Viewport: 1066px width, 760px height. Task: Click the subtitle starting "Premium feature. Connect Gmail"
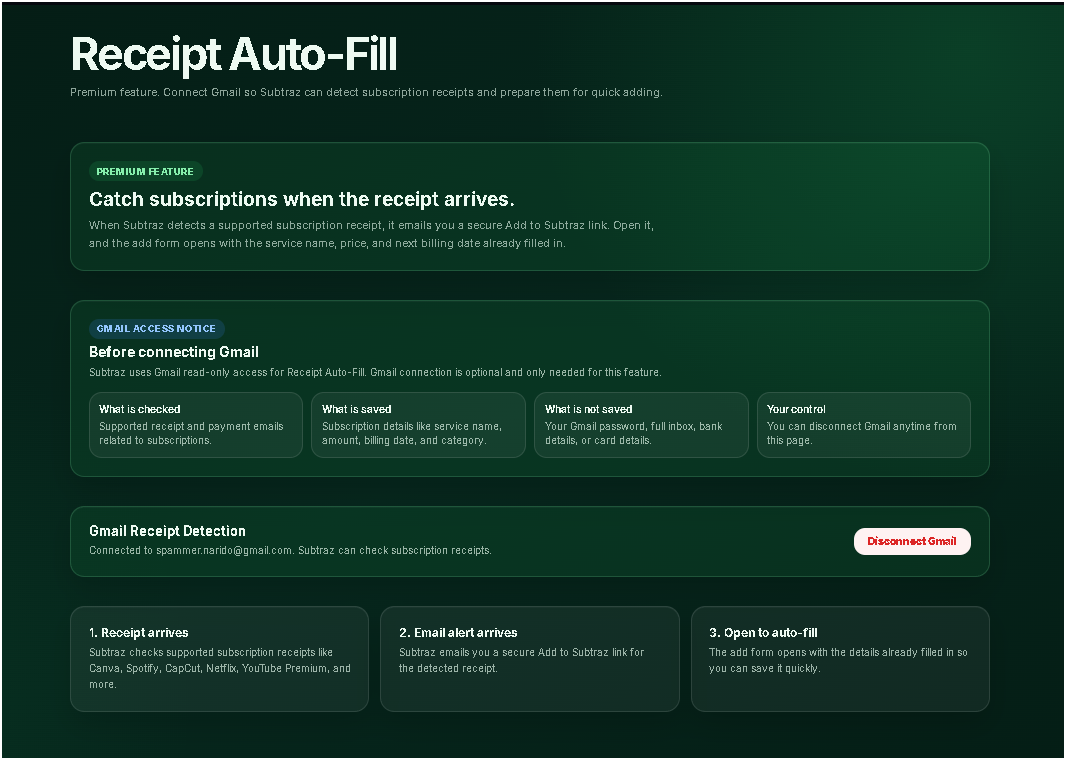coord(366,92)
